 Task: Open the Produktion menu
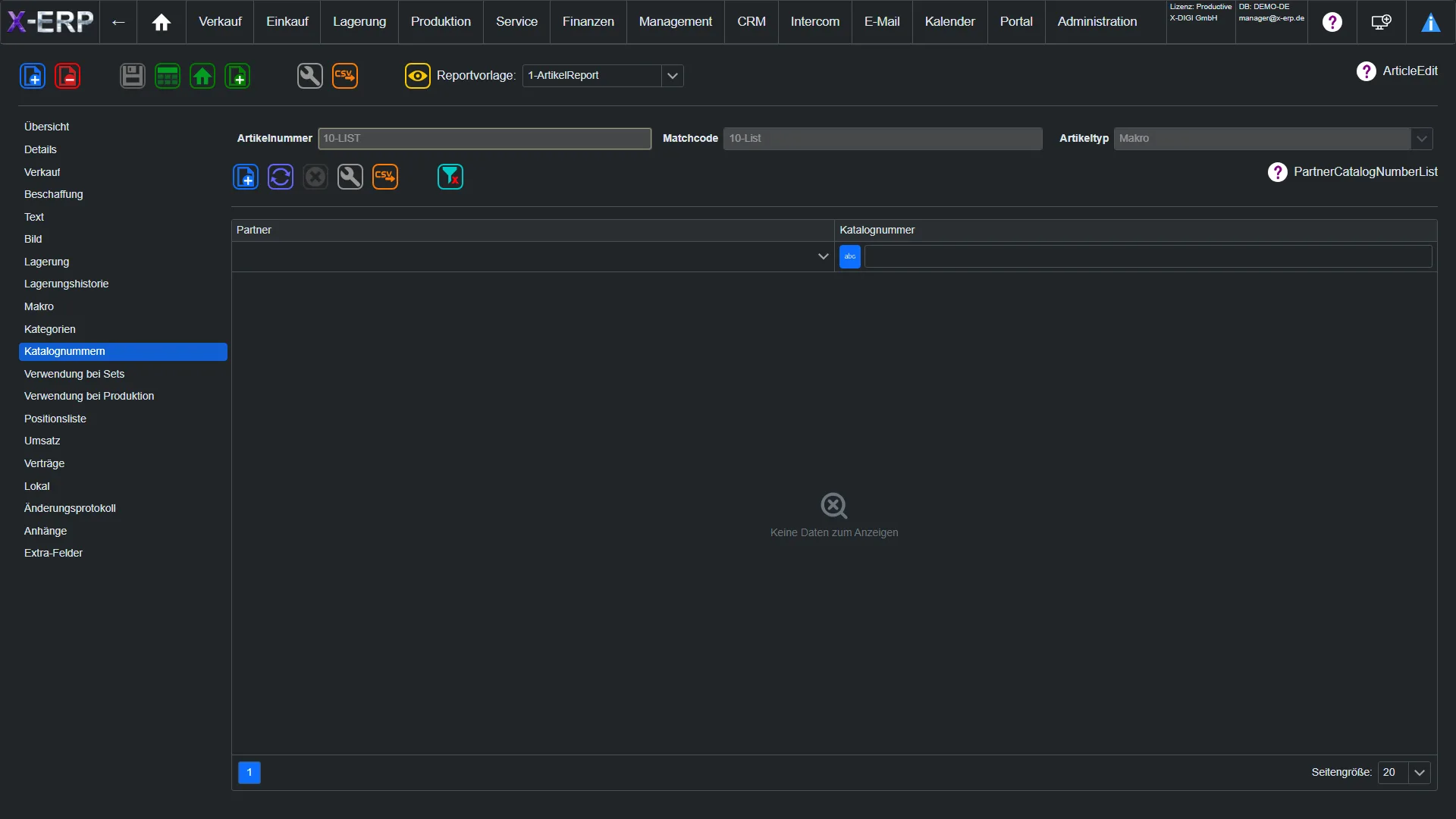(441, 22)
